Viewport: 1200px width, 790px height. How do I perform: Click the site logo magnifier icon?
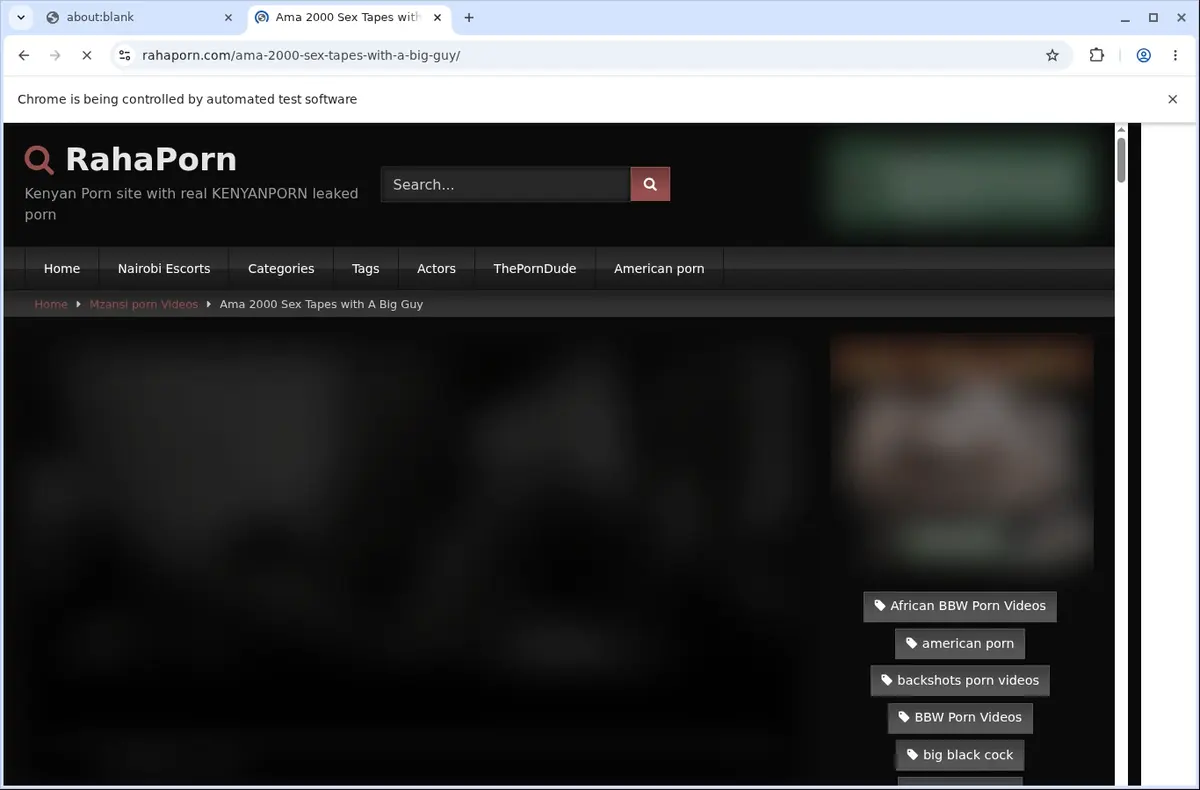pyautogui.click(x=39, y=160)
